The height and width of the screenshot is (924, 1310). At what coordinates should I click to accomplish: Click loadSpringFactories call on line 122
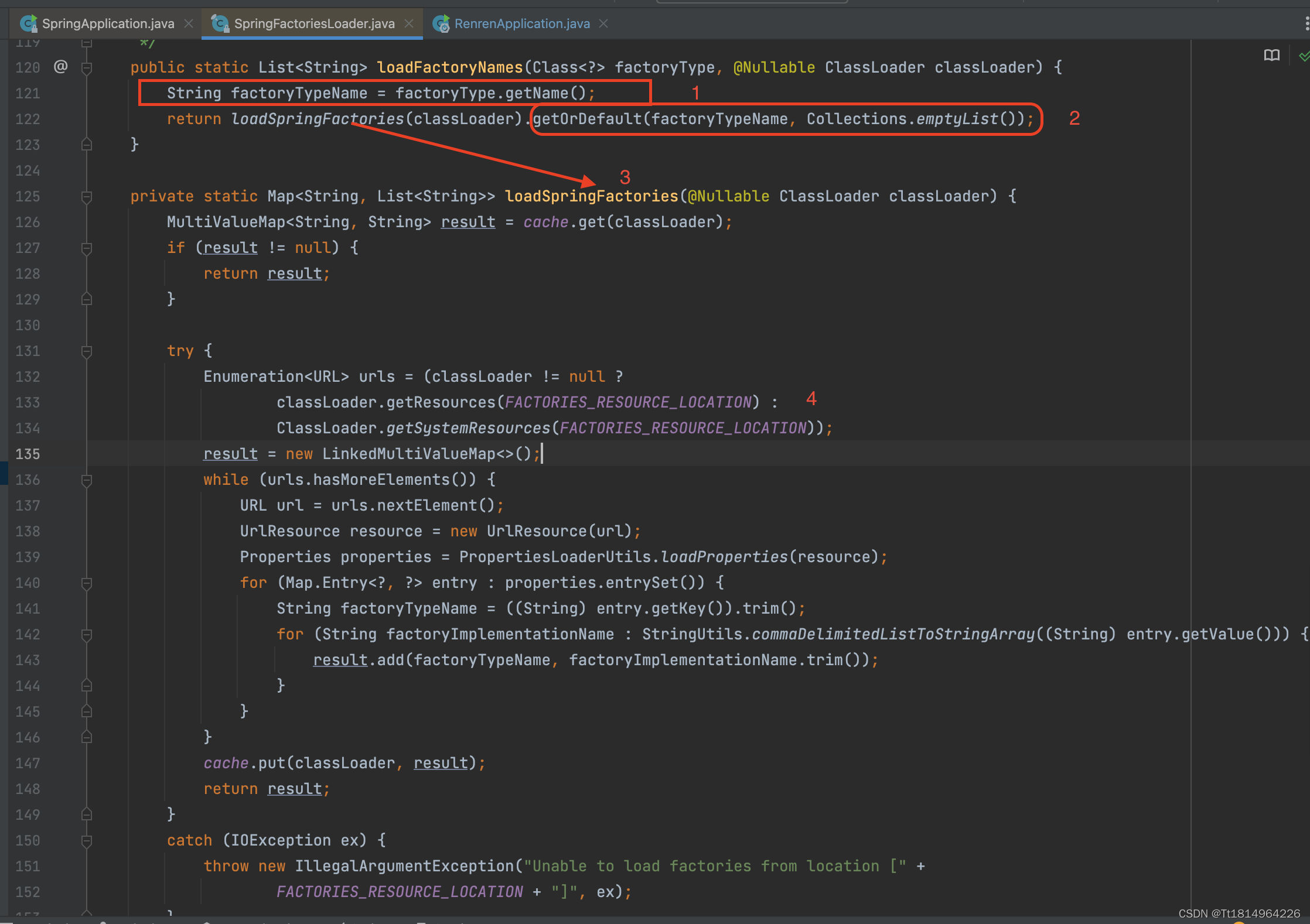click(x=317, y=119)
